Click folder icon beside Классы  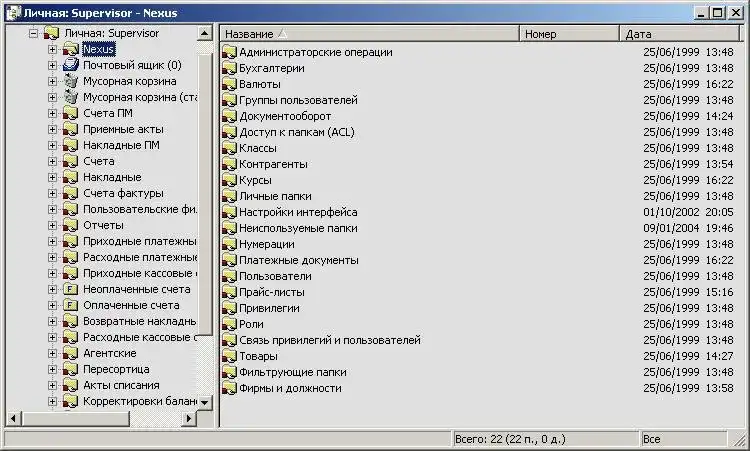click(x=230, y=148)
